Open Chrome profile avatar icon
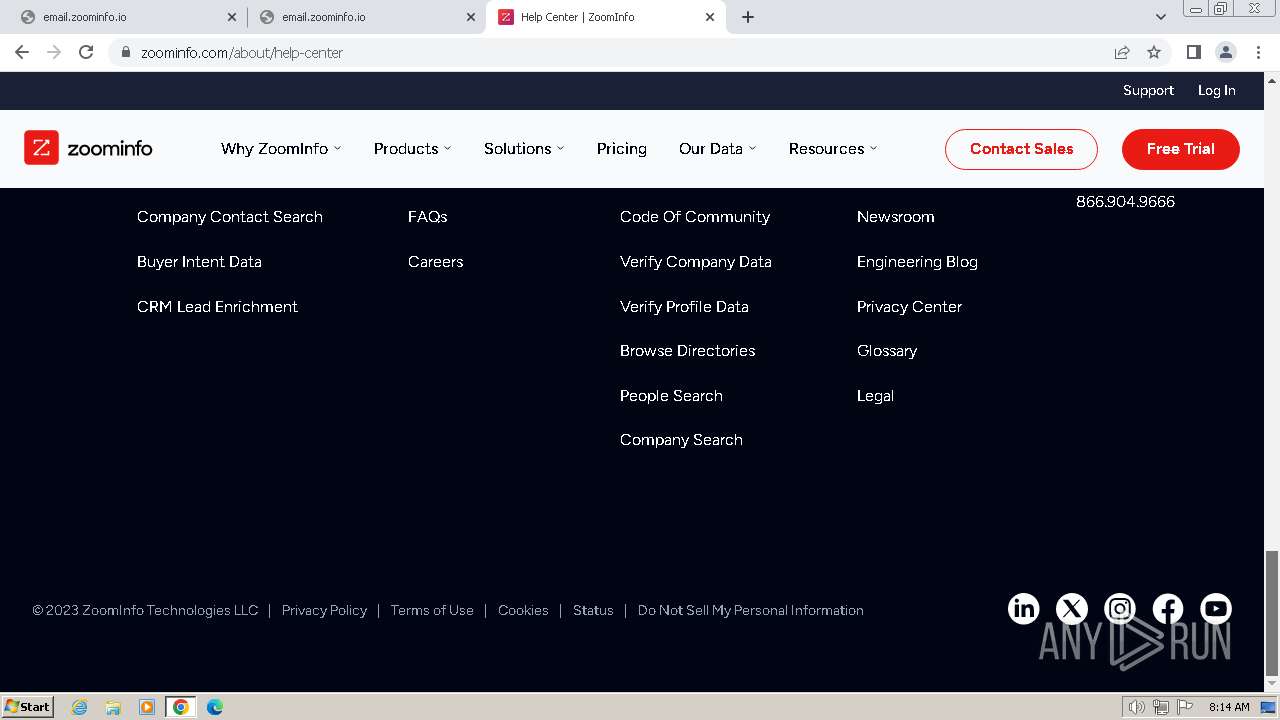 pos(1225,52)
